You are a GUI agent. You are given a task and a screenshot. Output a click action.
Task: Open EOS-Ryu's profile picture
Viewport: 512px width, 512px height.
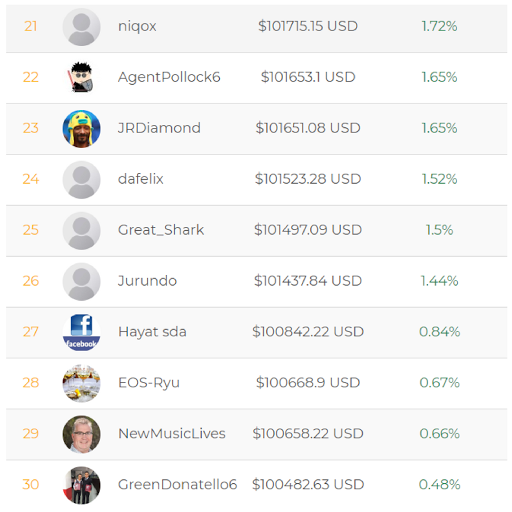click(x=81, y=383)
